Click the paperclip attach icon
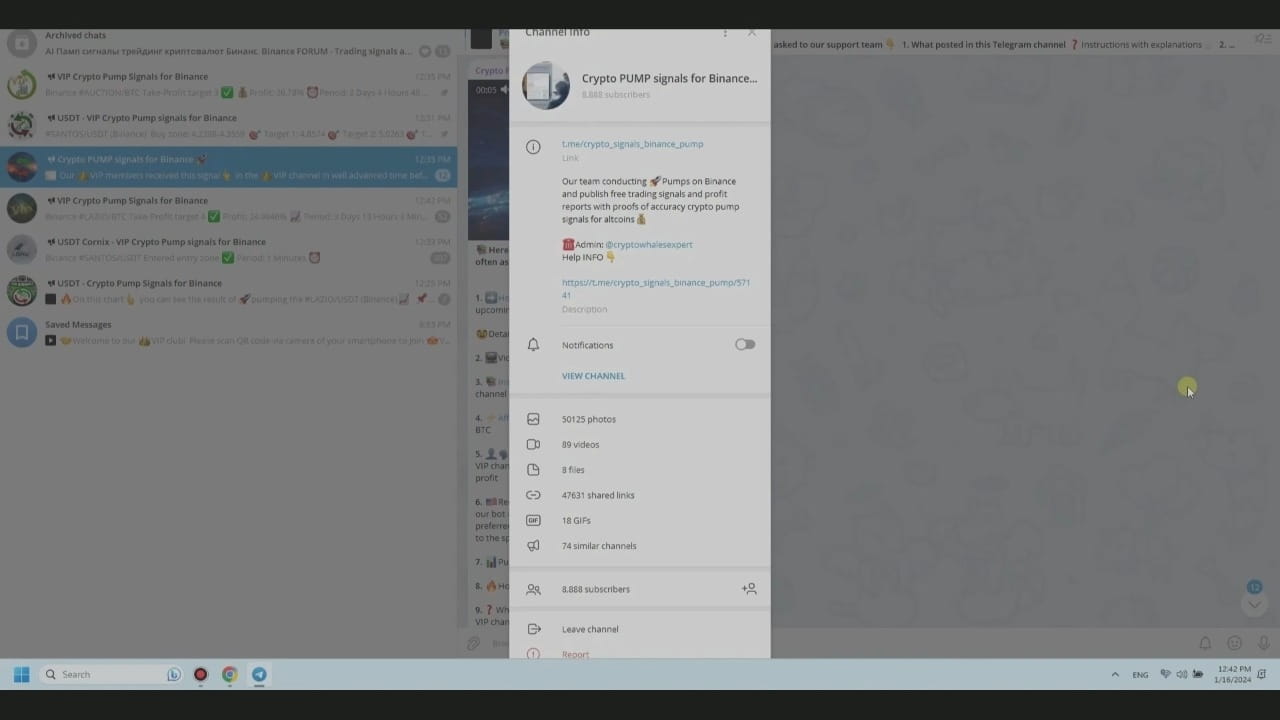1280x720 pixels. (474, 644)
